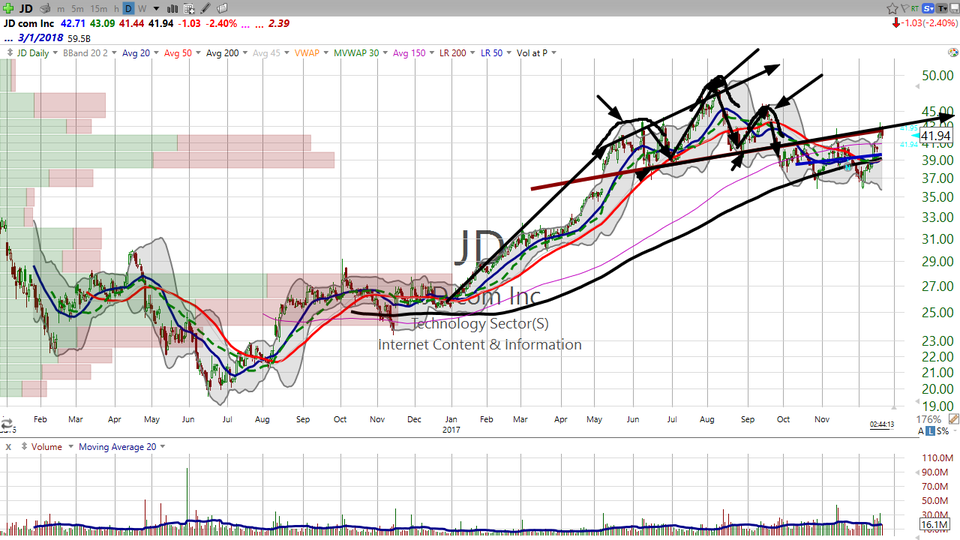Open the news/newspaper icon next to JD
The width and height of the screenshot is (960, 540).
tap(45, 9)
